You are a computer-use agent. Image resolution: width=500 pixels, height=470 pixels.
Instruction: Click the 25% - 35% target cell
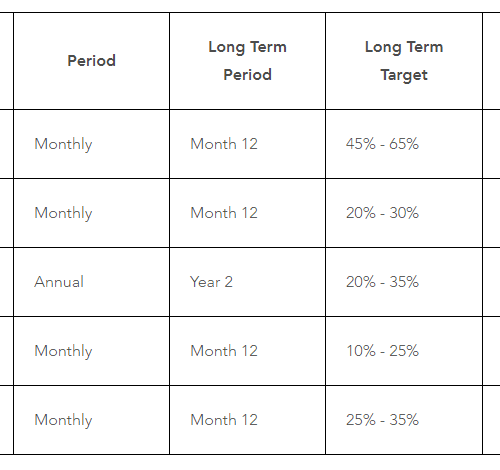404,420
